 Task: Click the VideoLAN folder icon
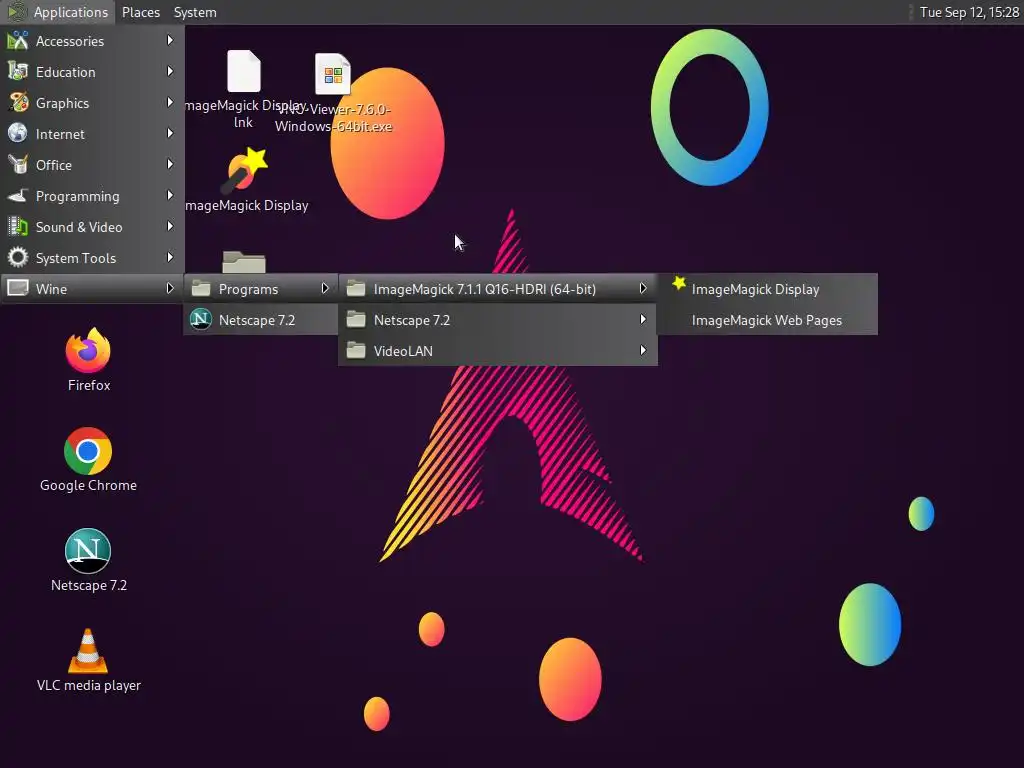coord(356,350)
